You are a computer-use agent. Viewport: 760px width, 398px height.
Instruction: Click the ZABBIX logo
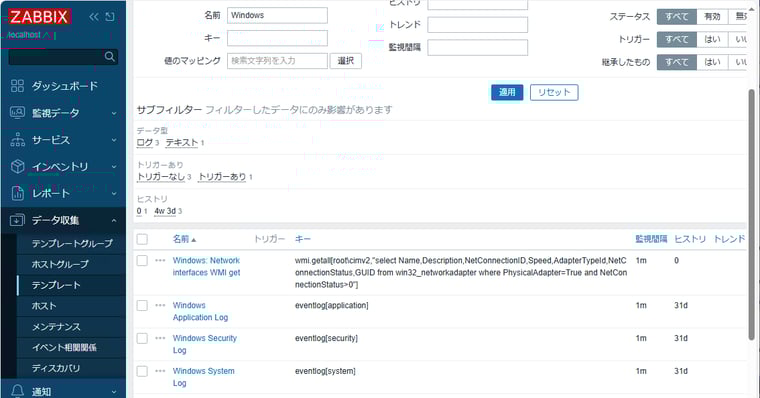39,17
